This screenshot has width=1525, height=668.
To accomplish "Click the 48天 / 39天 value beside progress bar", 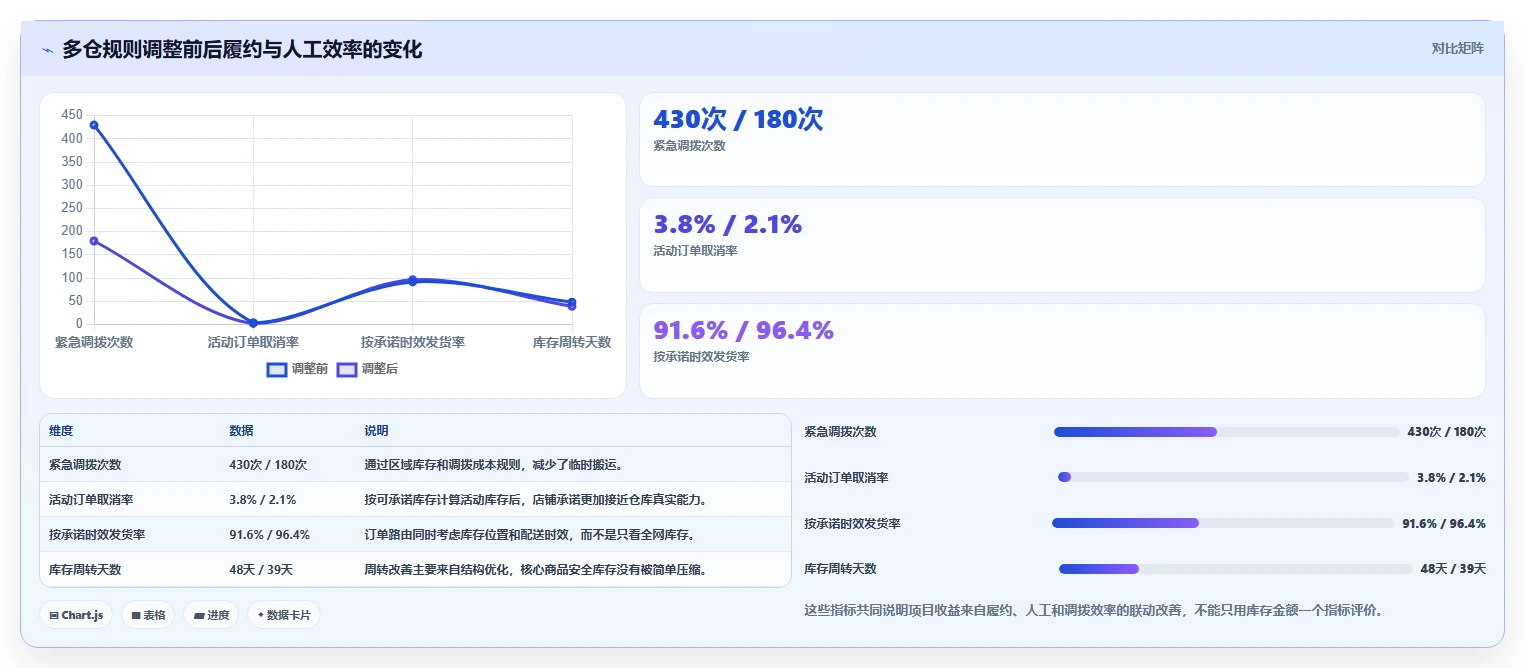I will pyautogui.click(x=1453, y=569).
